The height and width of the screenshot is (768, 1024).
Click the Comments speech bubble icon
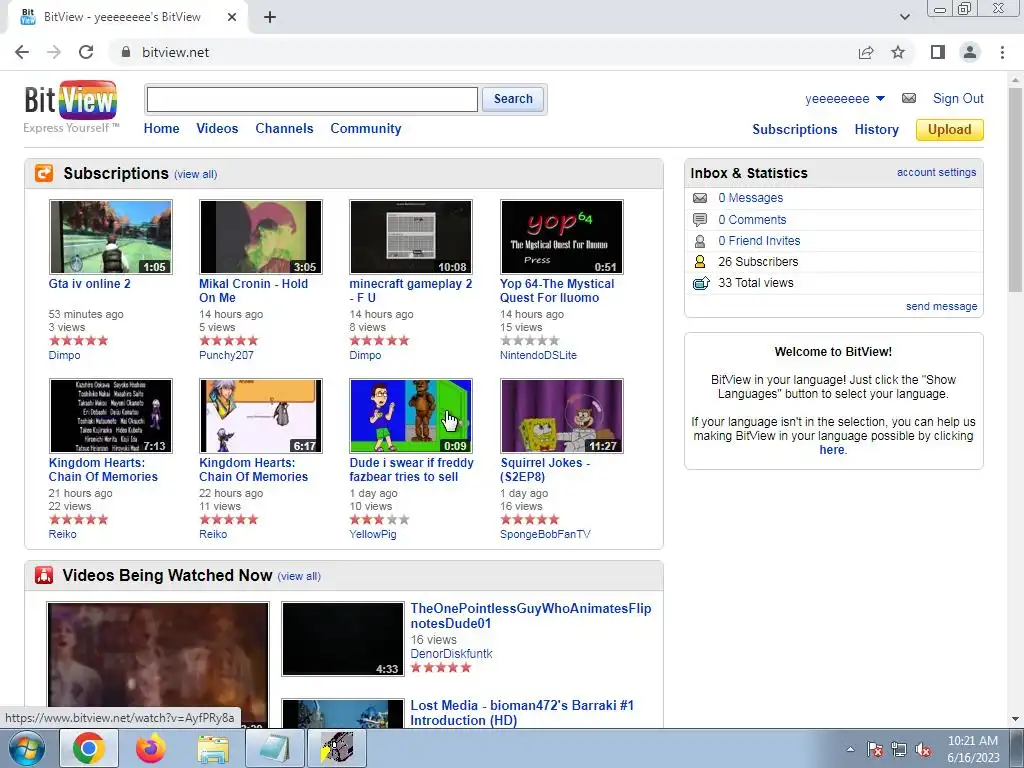(x=700, y=219)
